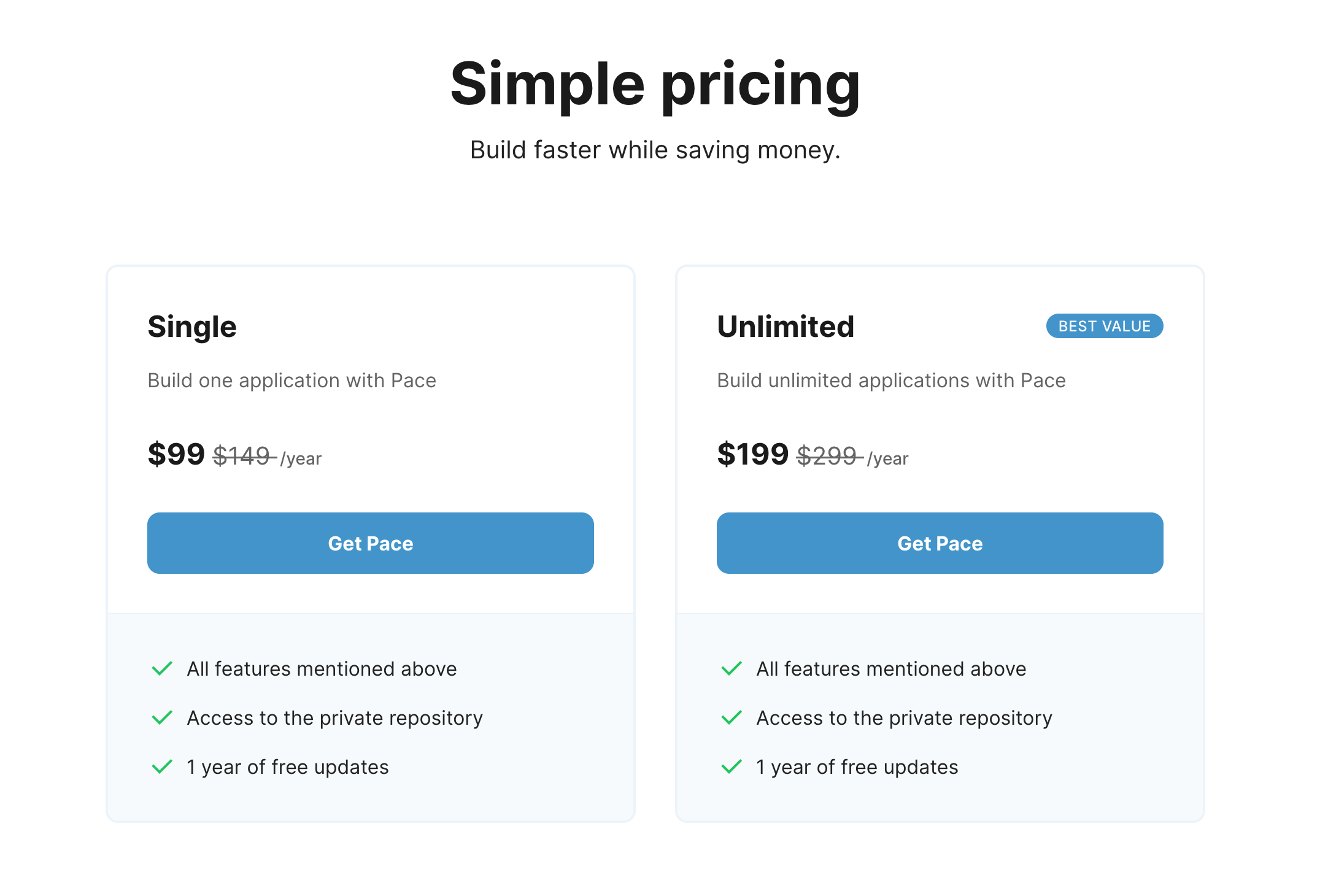Click checkmark beside Single's 'All features mentioned above'
Viewport: 1328px width, 896px height.
(162, 668)
